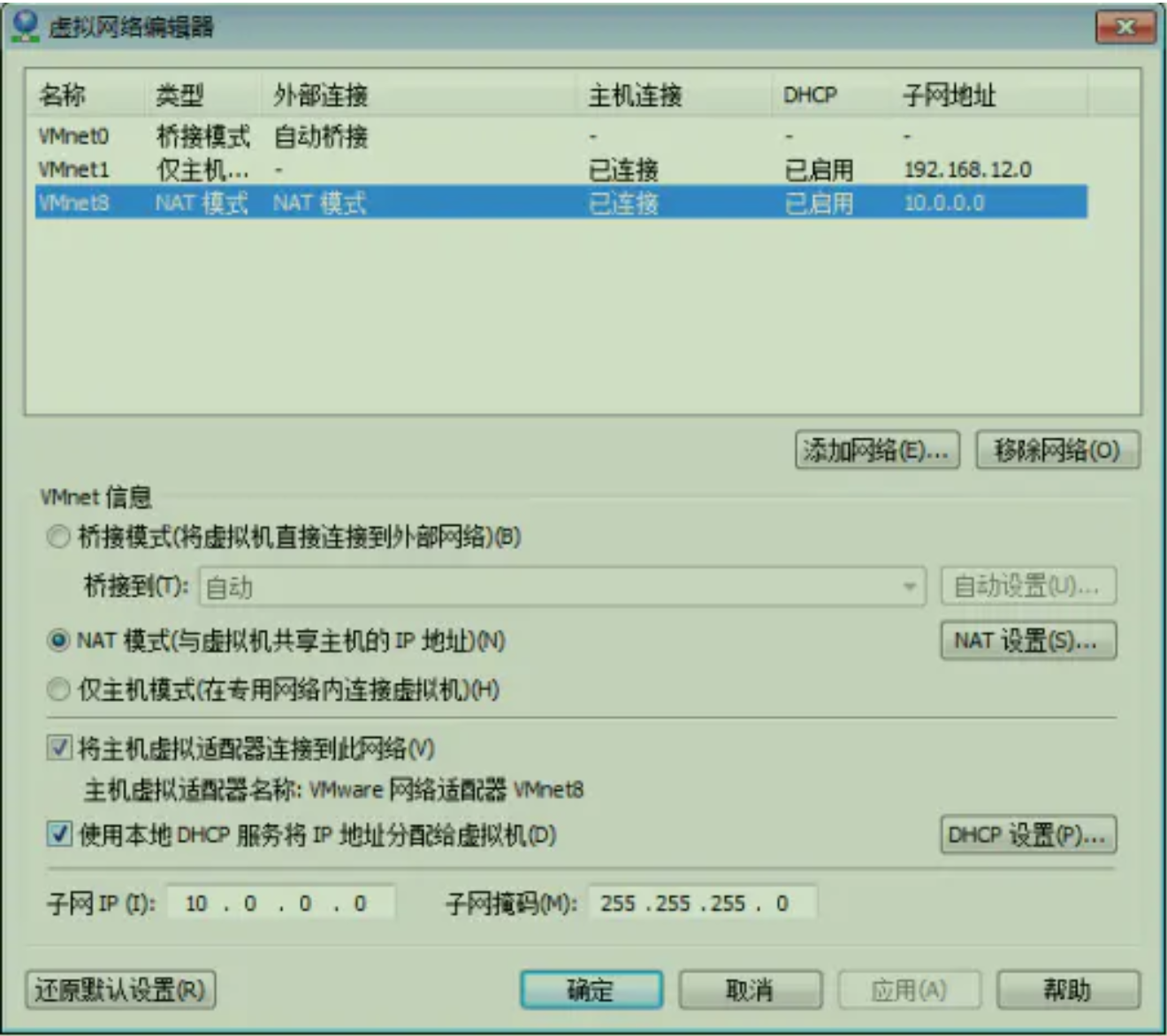Open NAT 设置(S)... button
Image resolution: width=1167 pixels, height=1036 pixels.
1028,641
